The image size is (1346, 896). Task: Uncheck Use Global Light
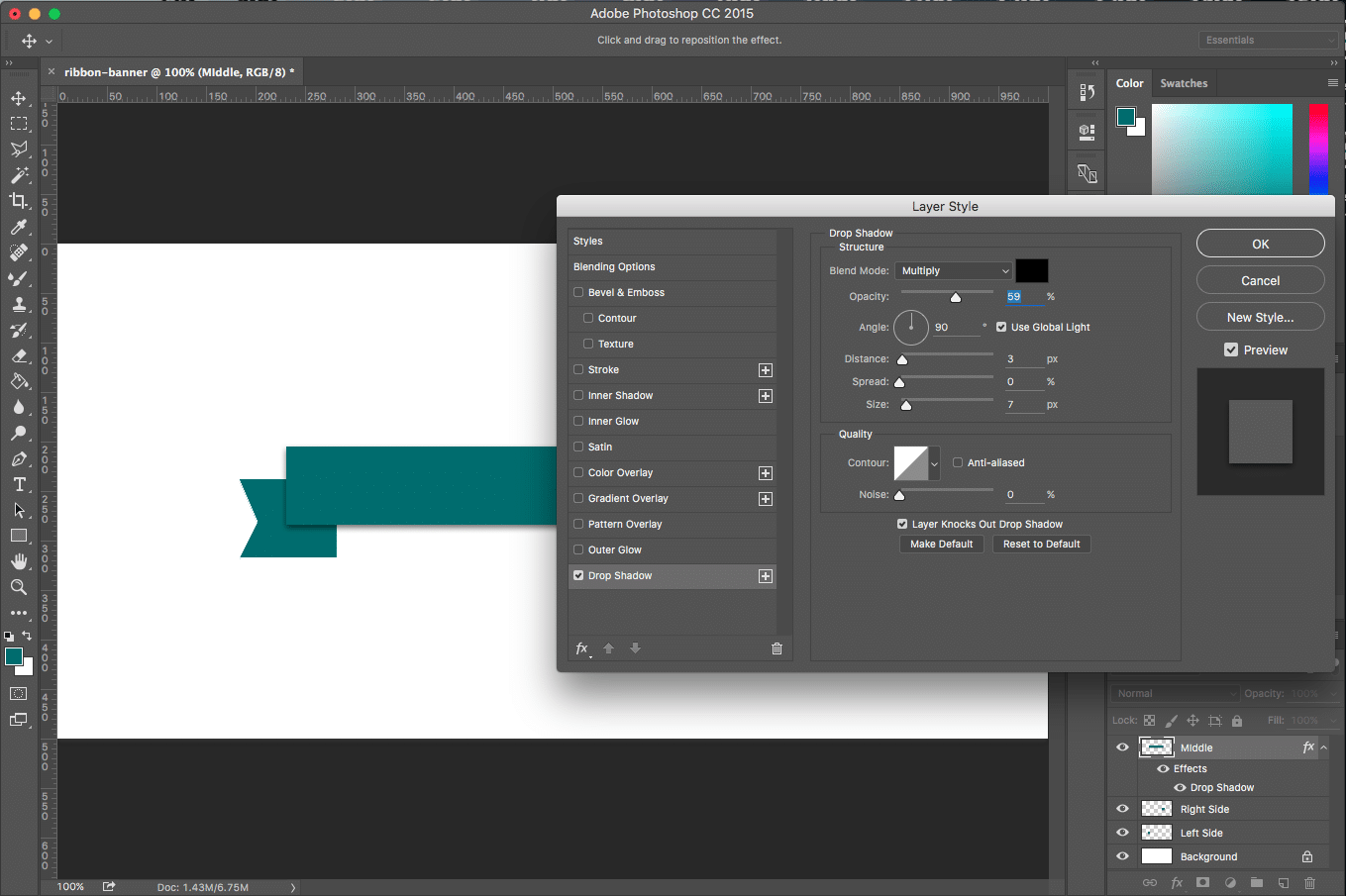tap(1001, 326)
